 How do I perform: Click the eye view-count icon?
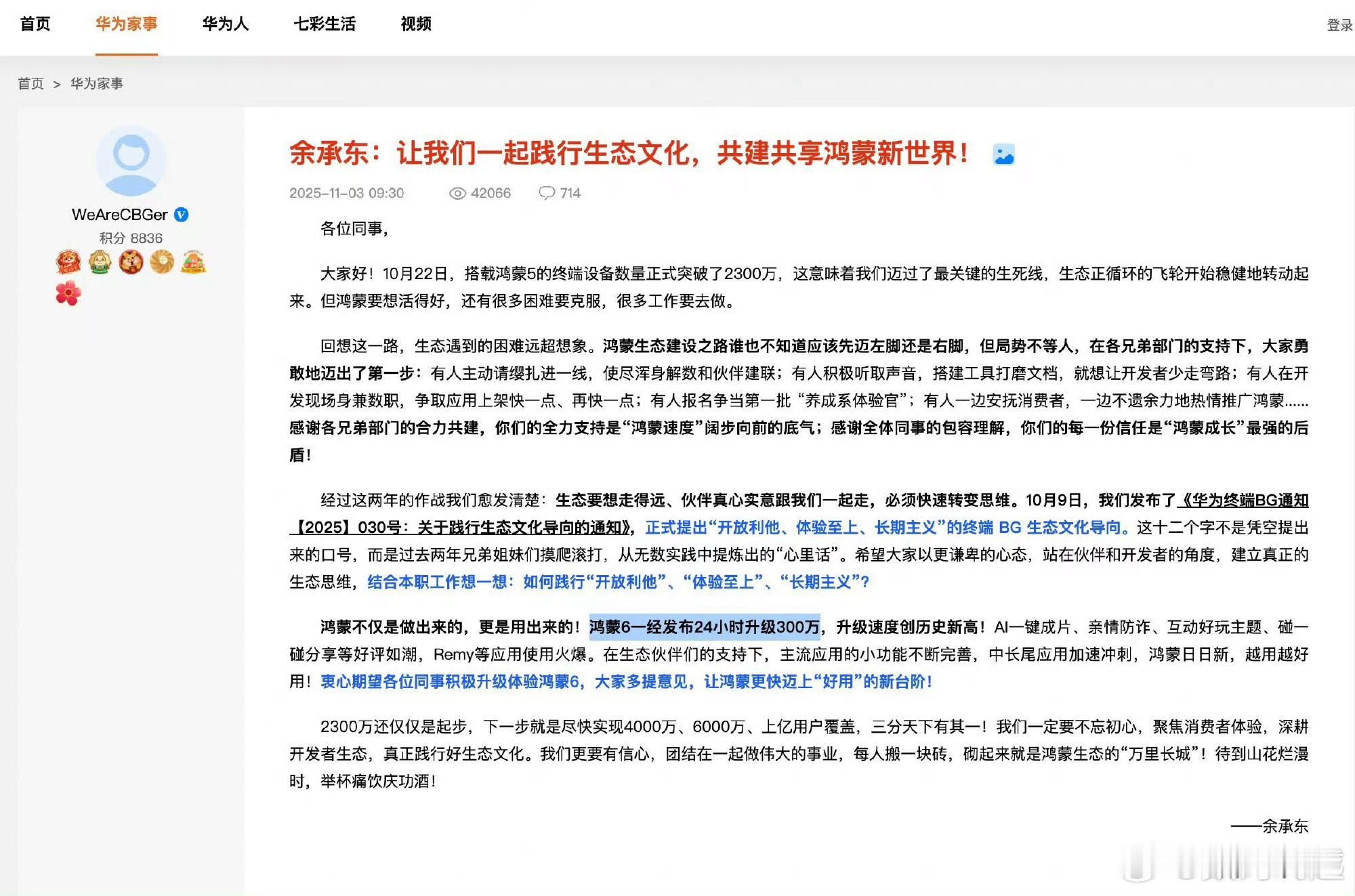[x=457, y=194]
